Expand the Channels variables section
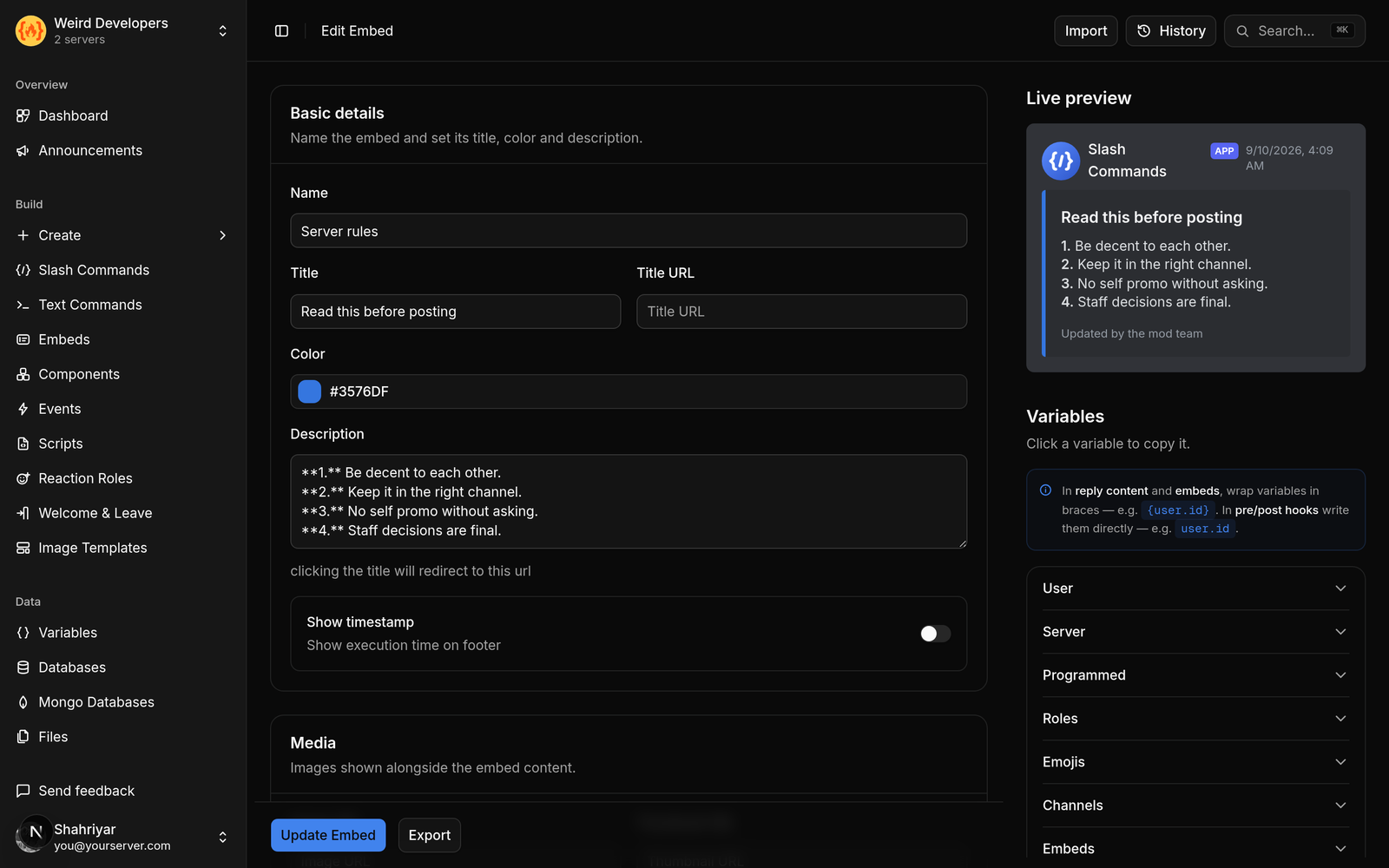 pos(1195,806)
